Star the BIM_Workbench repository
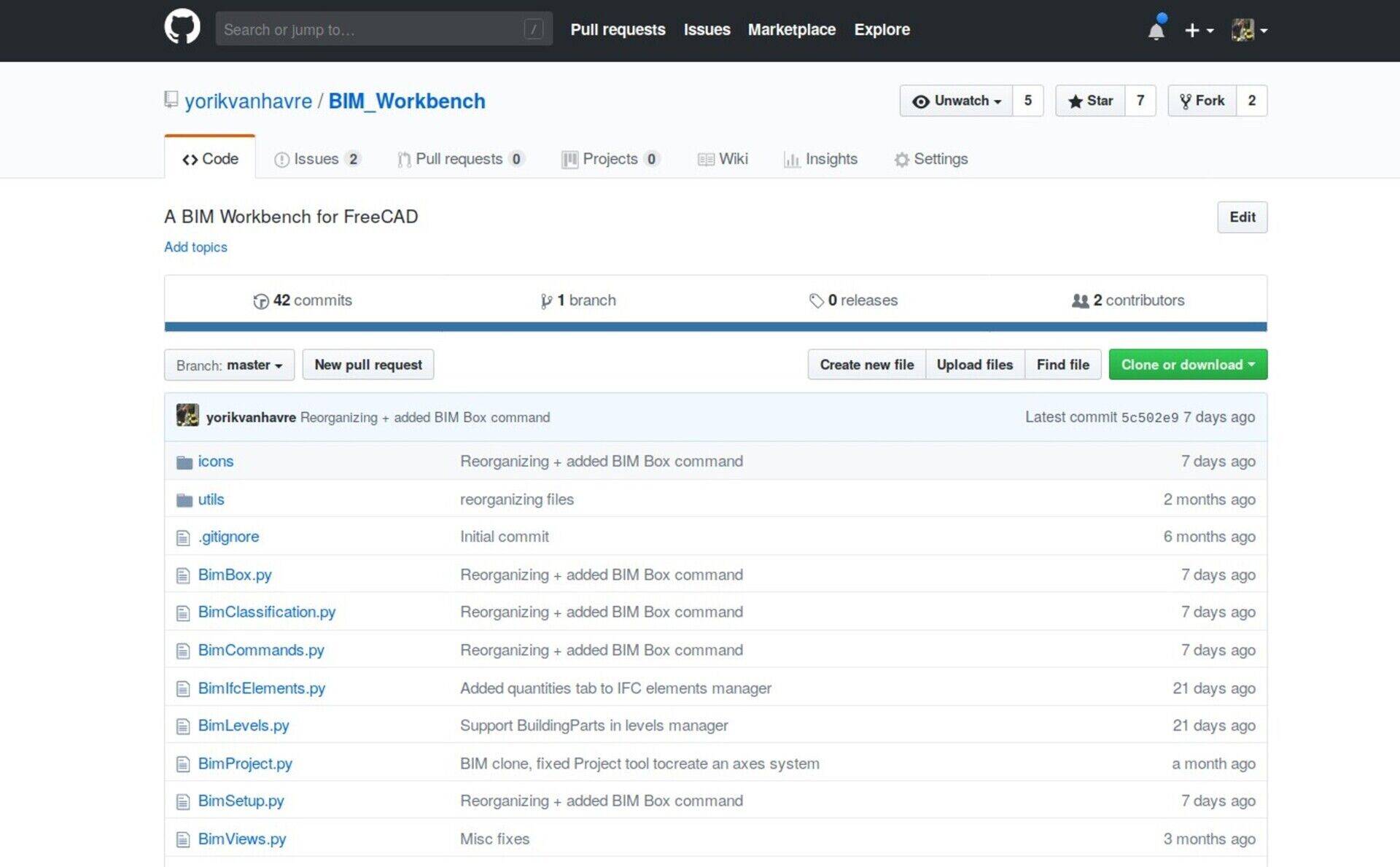This screenshot has height=867, width=1400. point(1090,101)
